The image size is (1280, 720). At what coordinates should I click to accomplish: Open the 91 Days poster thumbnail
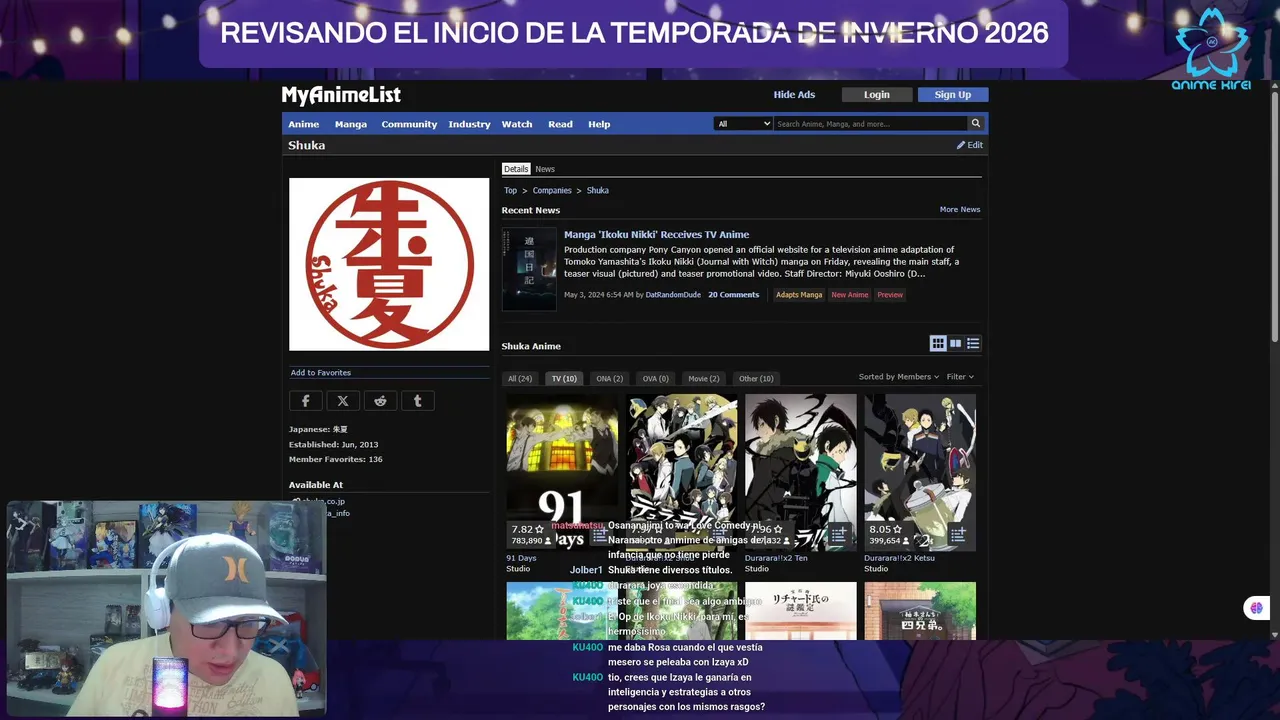pos(562,471)
